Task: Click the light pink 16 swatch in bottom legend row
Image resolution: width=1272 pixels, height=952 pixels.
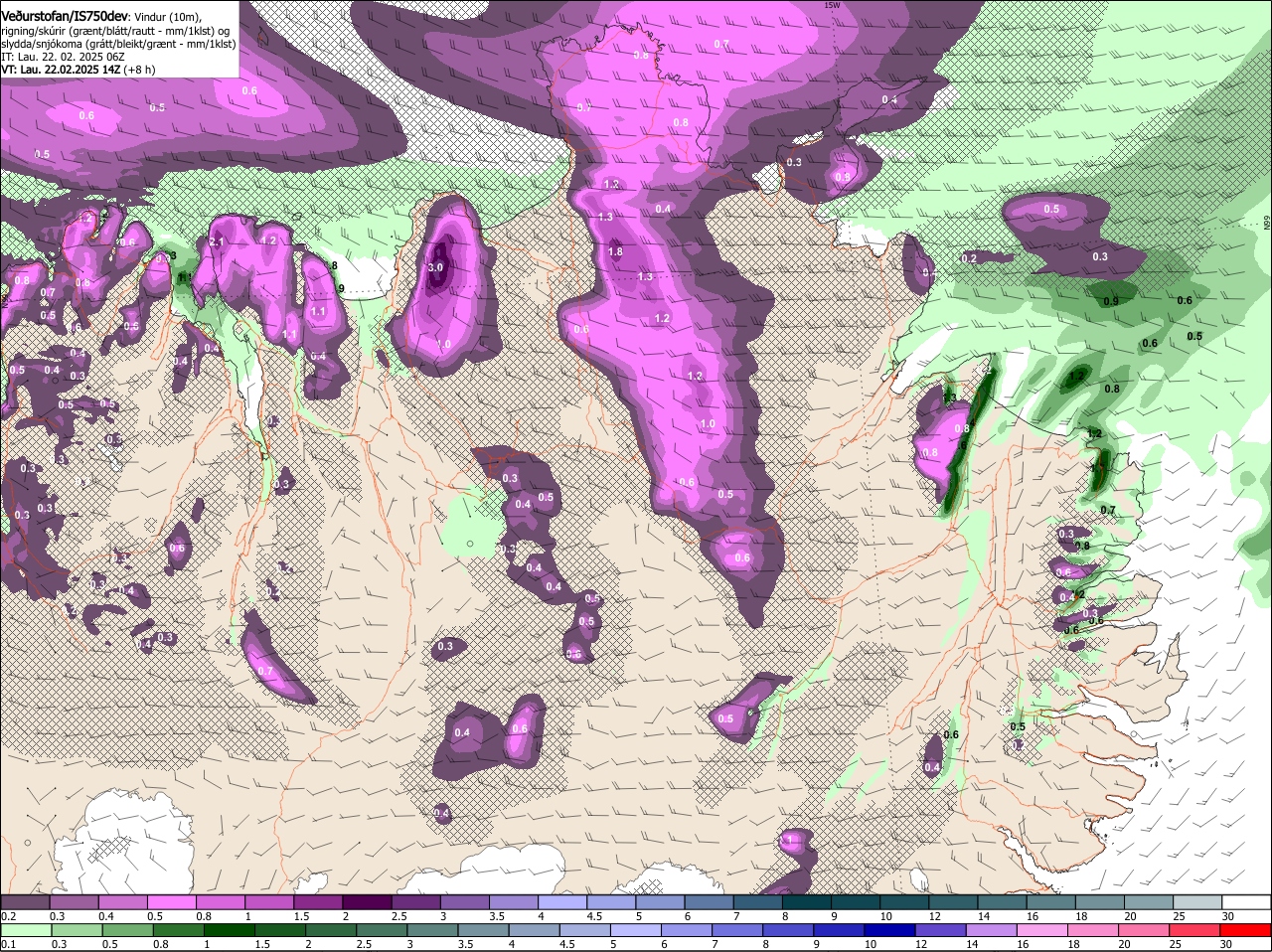Action: [1043, 929]
